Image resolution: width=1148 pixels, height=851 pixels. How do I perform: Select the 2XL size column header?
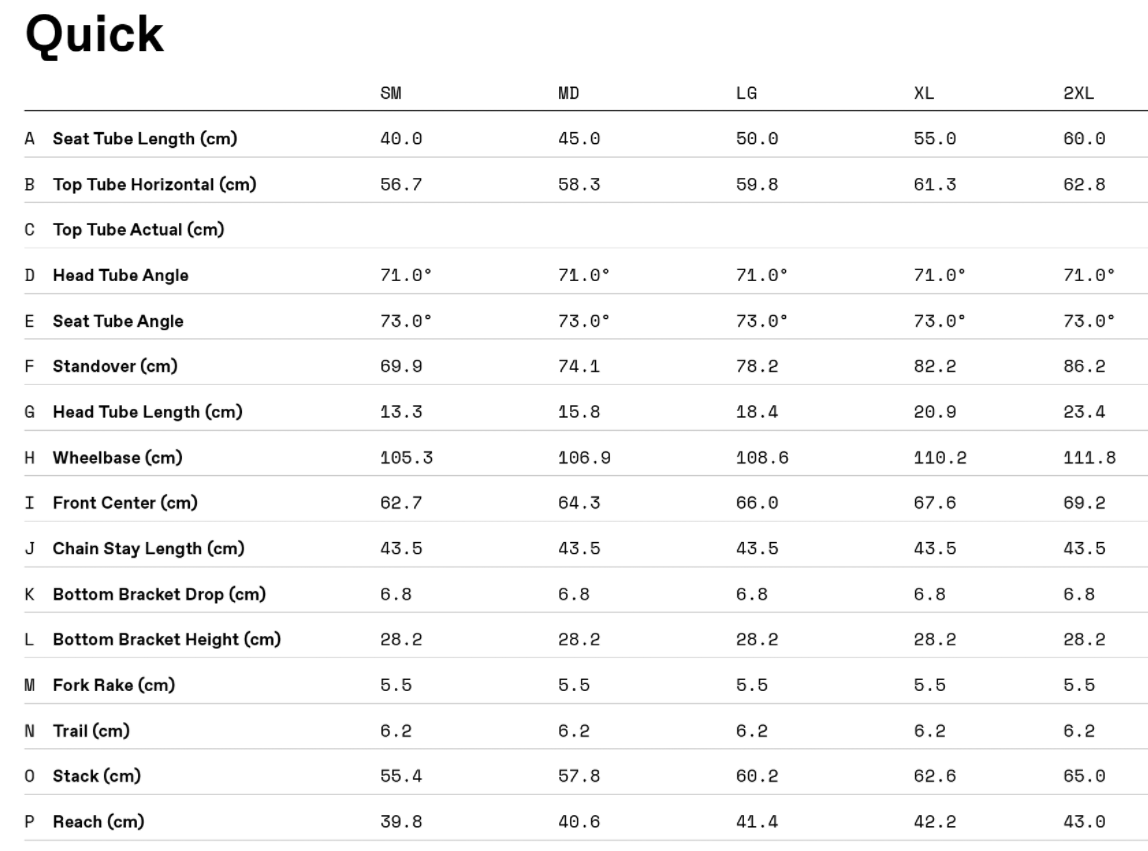click(x=1078, y=94)
